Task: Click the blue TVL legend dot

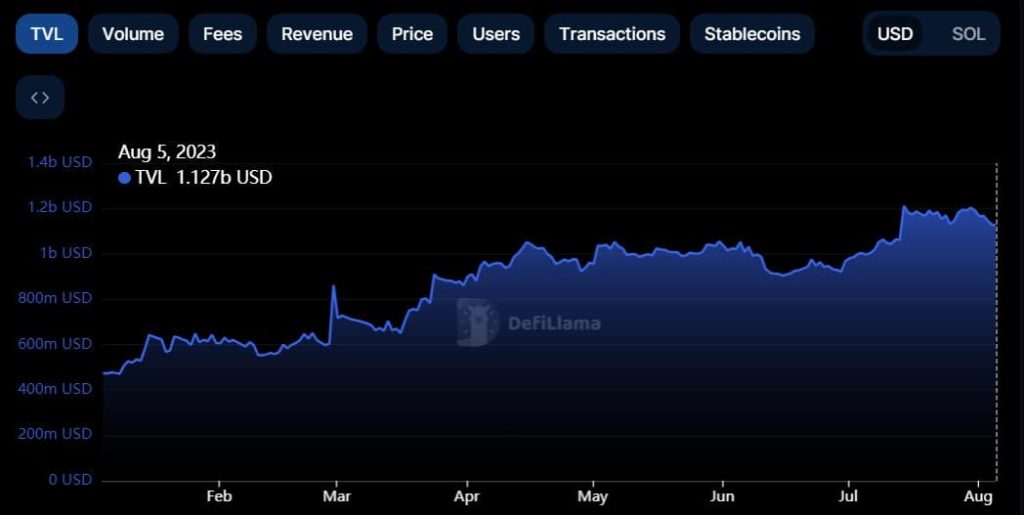Action: click(x=125, y=178)
